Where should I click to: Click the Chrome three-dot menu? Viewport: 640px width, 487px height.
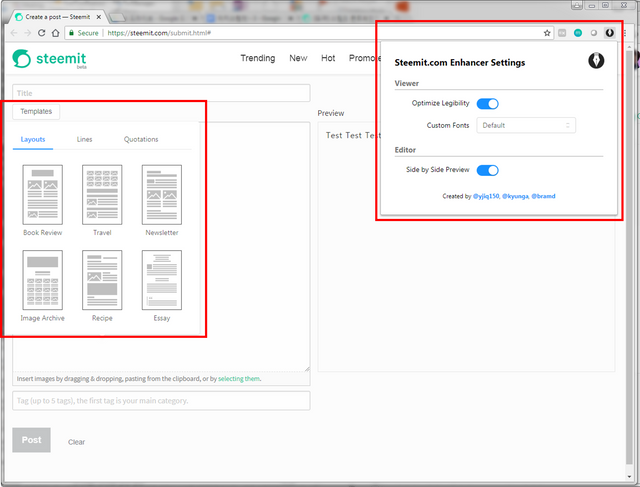tap(624, 33)
